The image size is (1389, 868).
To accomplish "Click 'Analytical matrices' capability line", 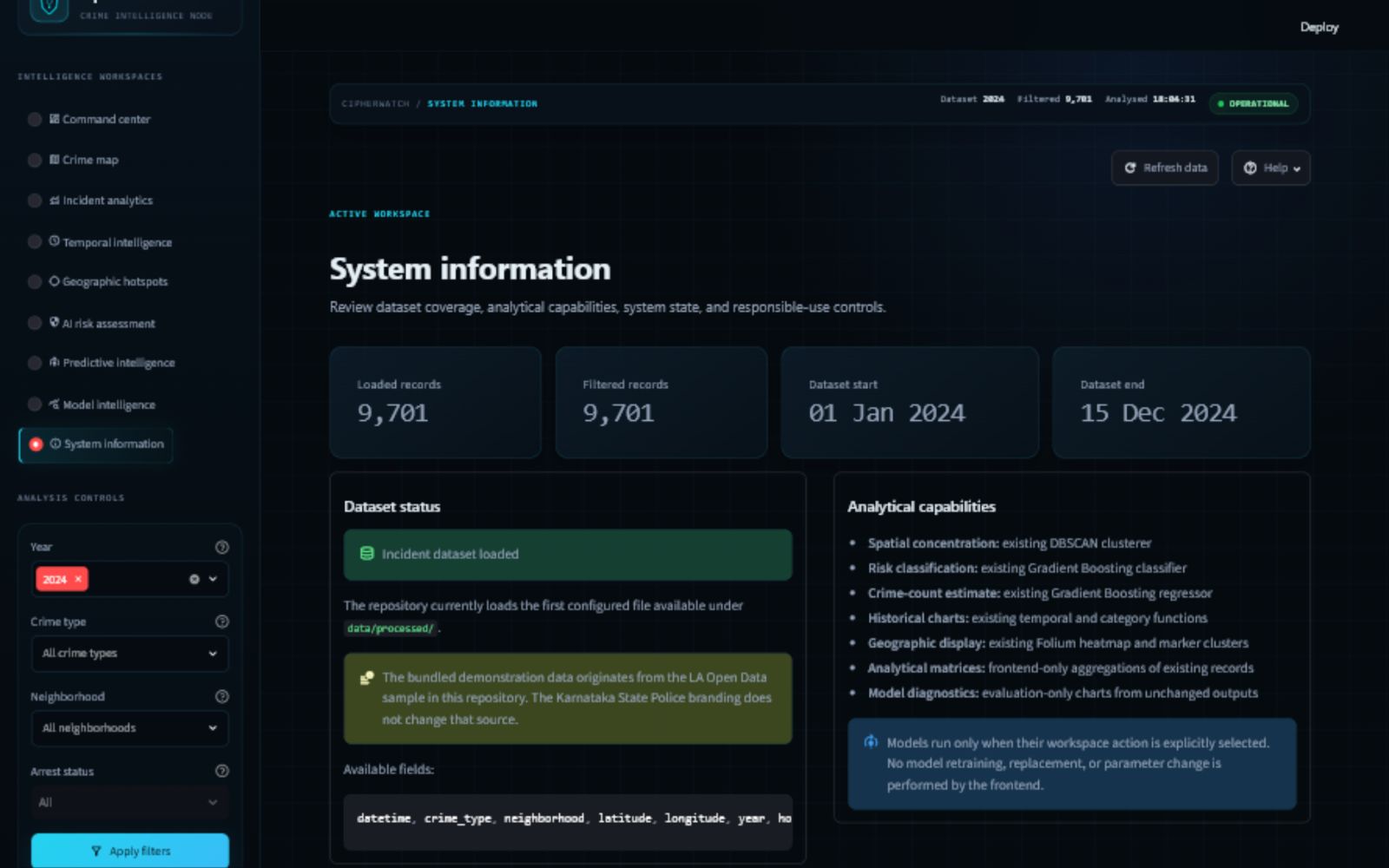I will pos(1061,668).
